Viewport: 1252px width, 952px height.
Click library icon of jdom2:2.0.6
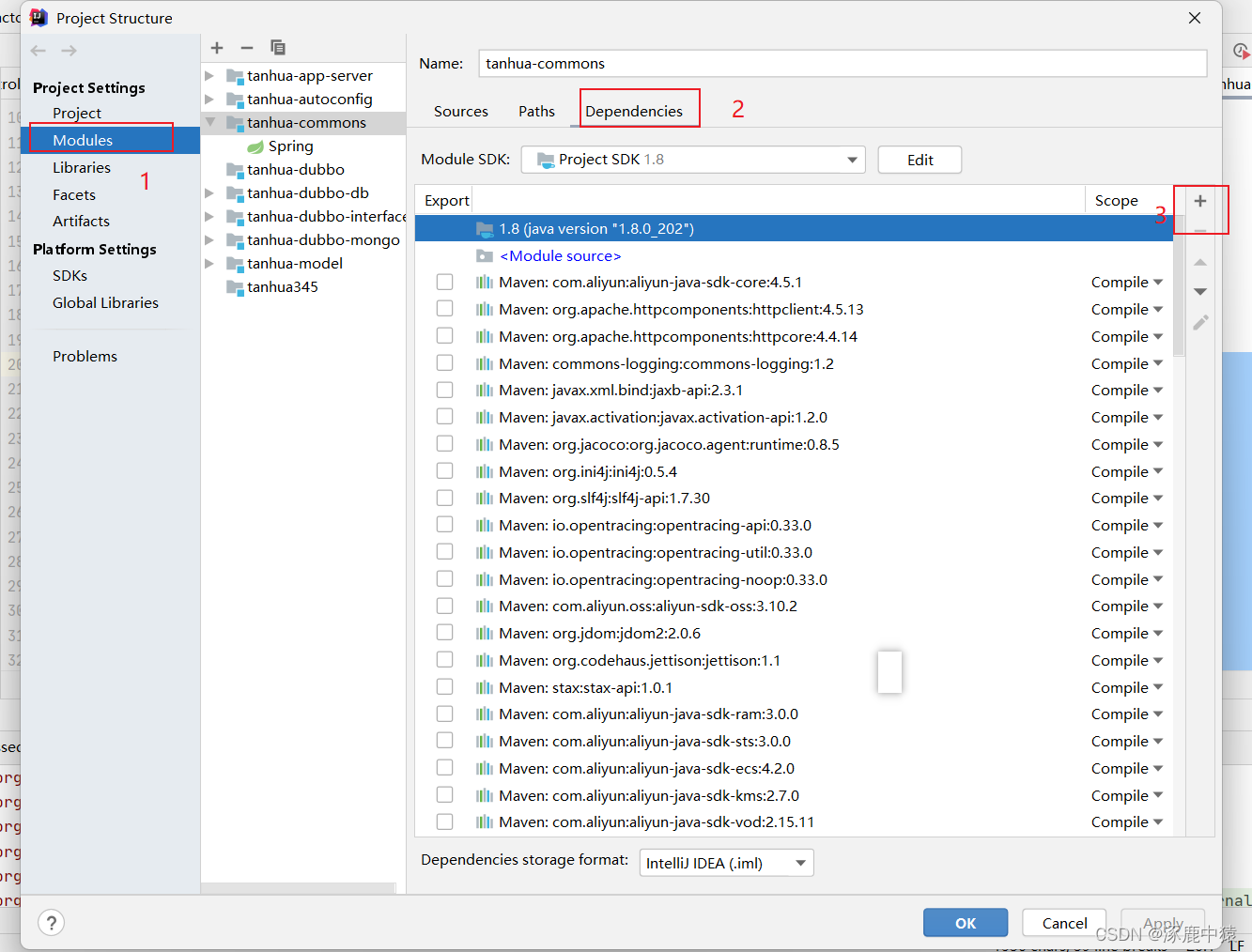pos(485,634)
